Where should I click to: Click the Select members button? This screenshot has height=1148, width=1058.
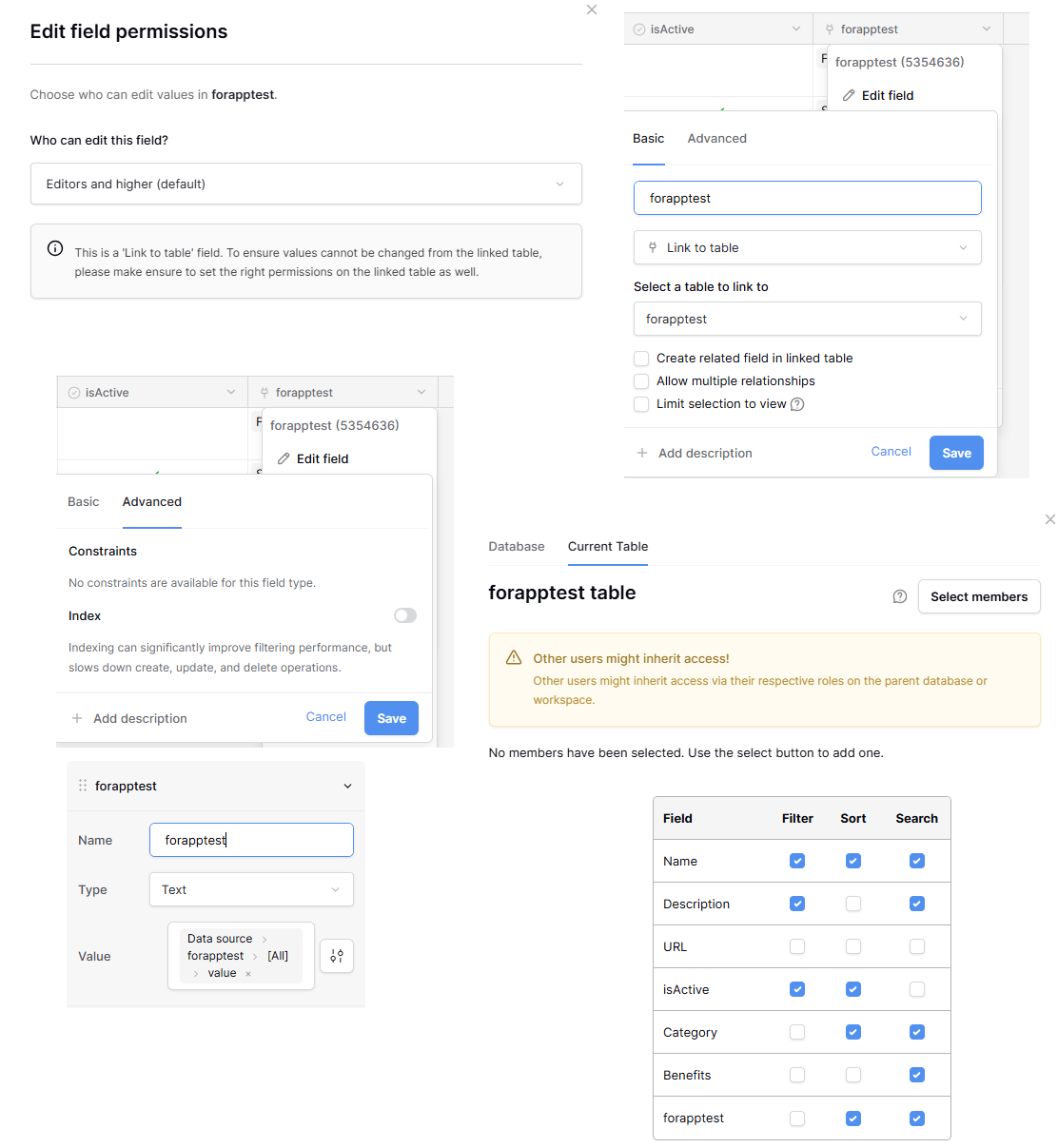978,596
